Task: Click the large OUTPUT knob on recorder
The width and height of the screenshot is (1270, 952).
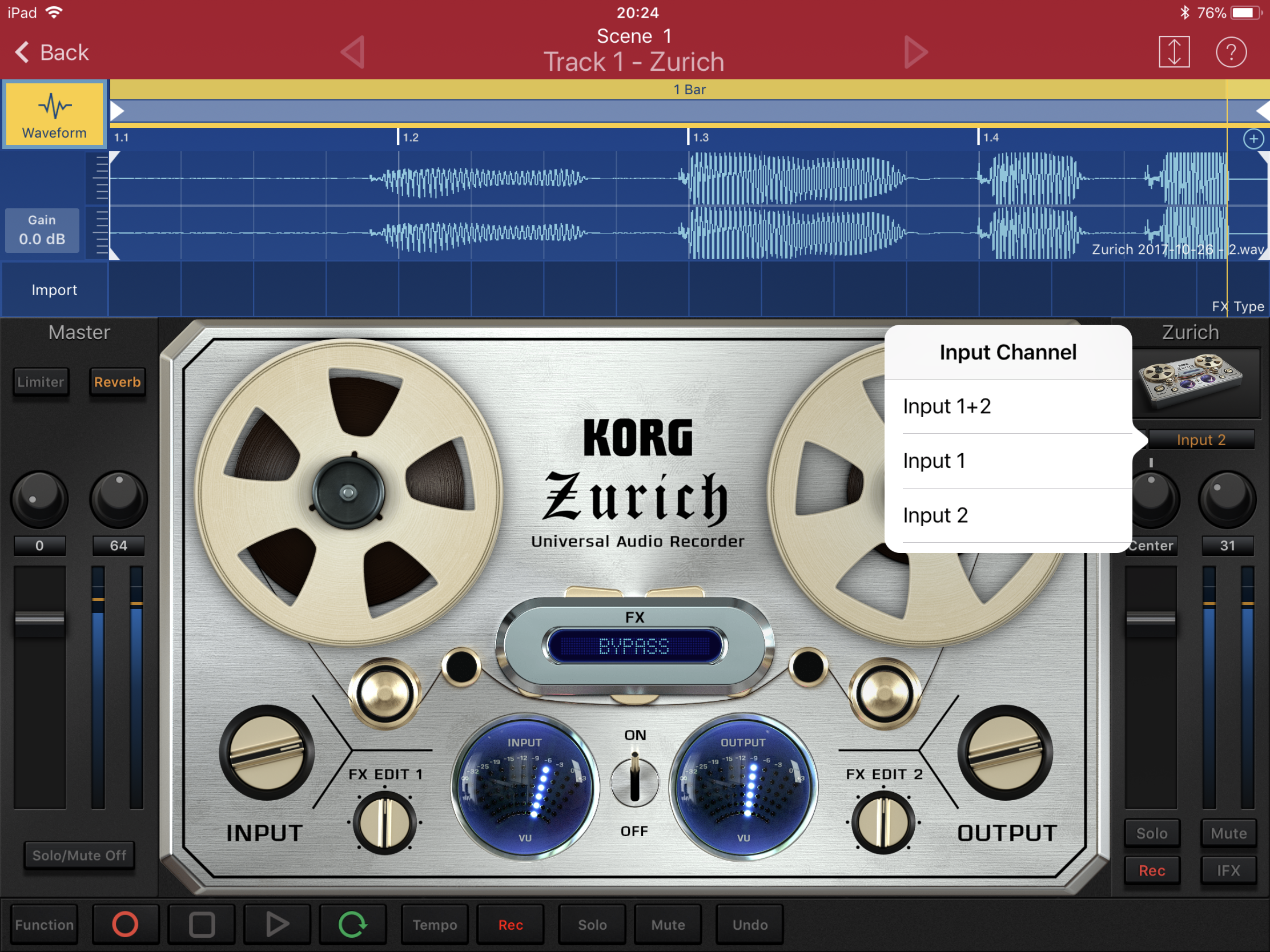Action: 1004,753
